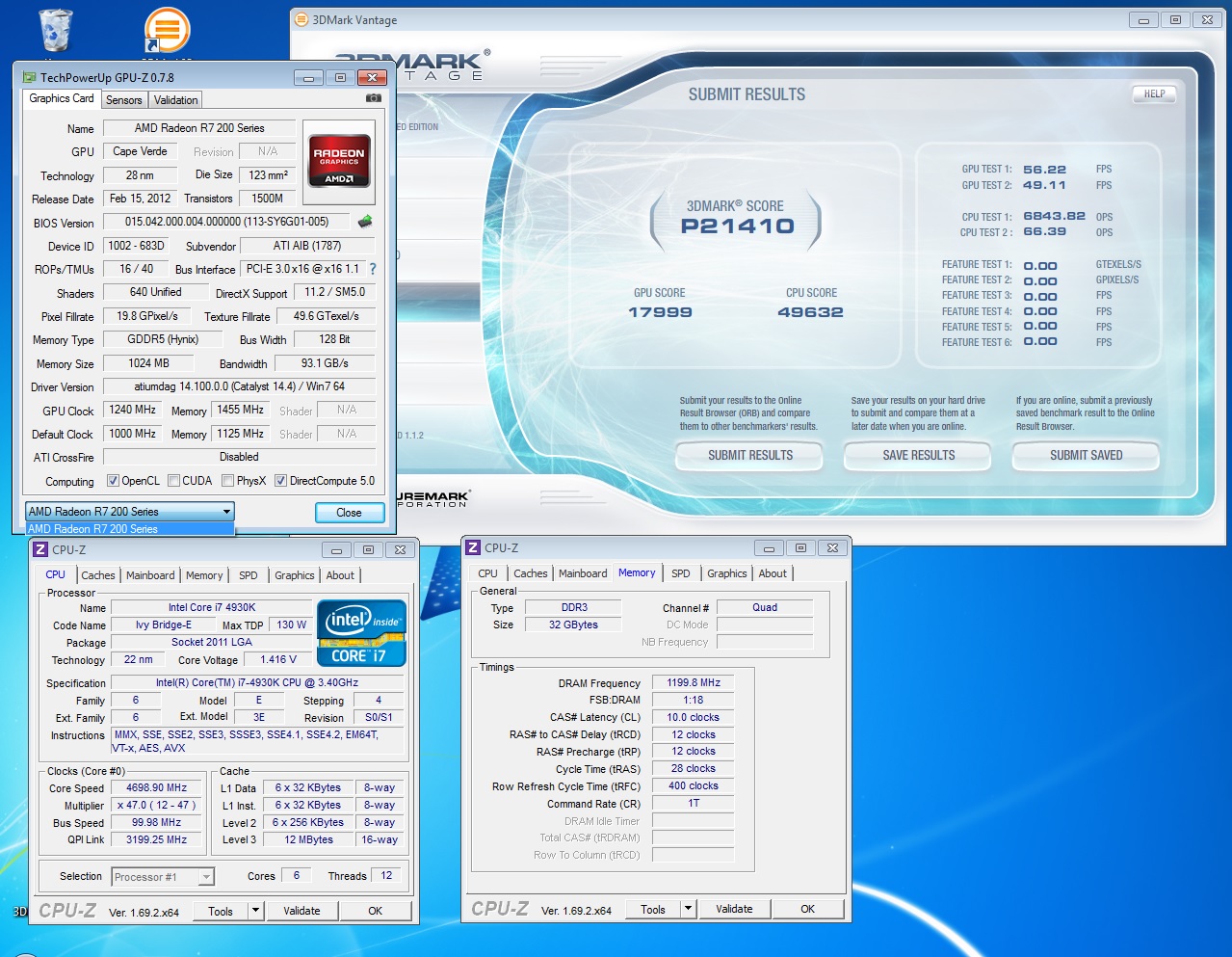Click Validate in Memory CPU-Z window
The width and height of the screenshot is (1232, 957).
pyautogui.click(x=734, y=909)
